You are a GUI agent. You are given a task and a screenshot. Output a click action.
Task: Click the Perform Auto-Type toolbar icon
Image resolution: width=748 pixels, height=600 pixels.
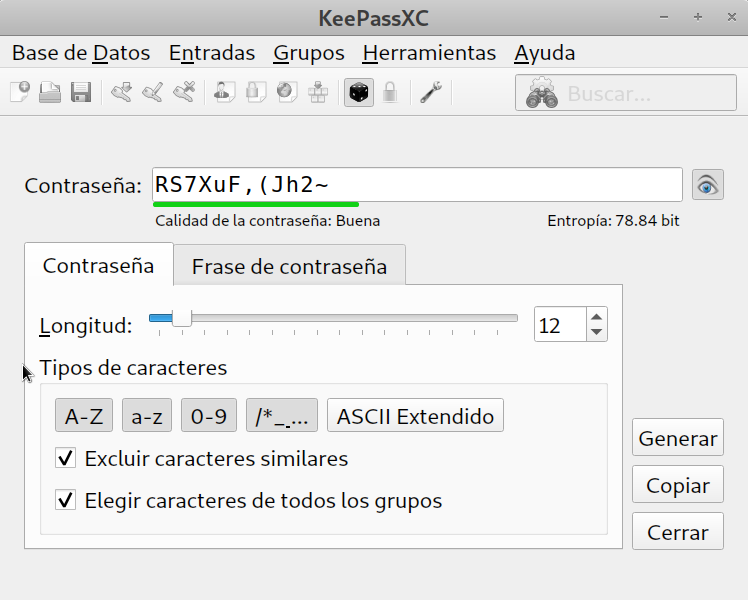(318, 92)
